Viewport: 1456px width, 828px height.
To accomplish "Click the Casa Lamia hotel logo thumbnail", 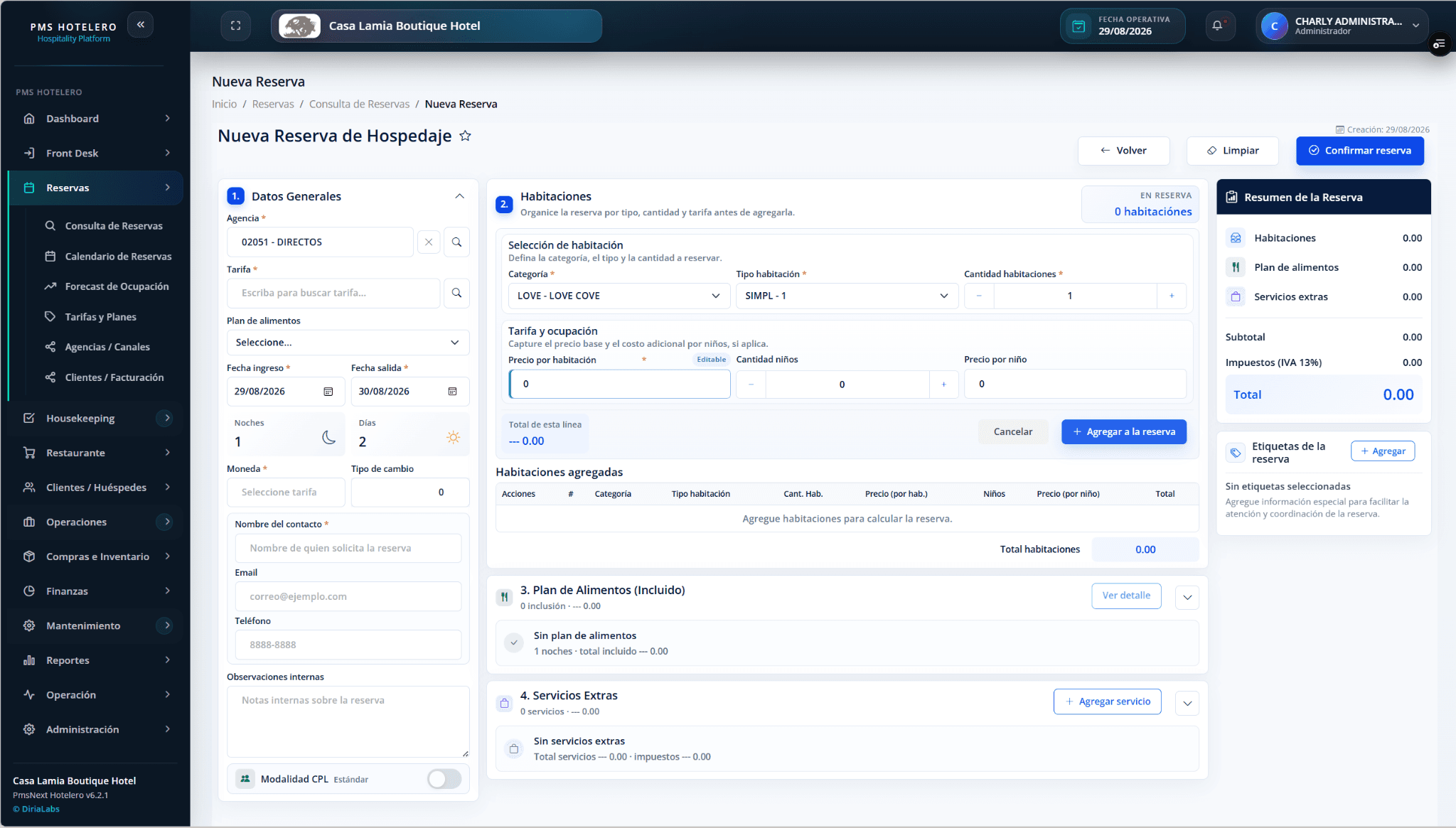I will 299,26.
